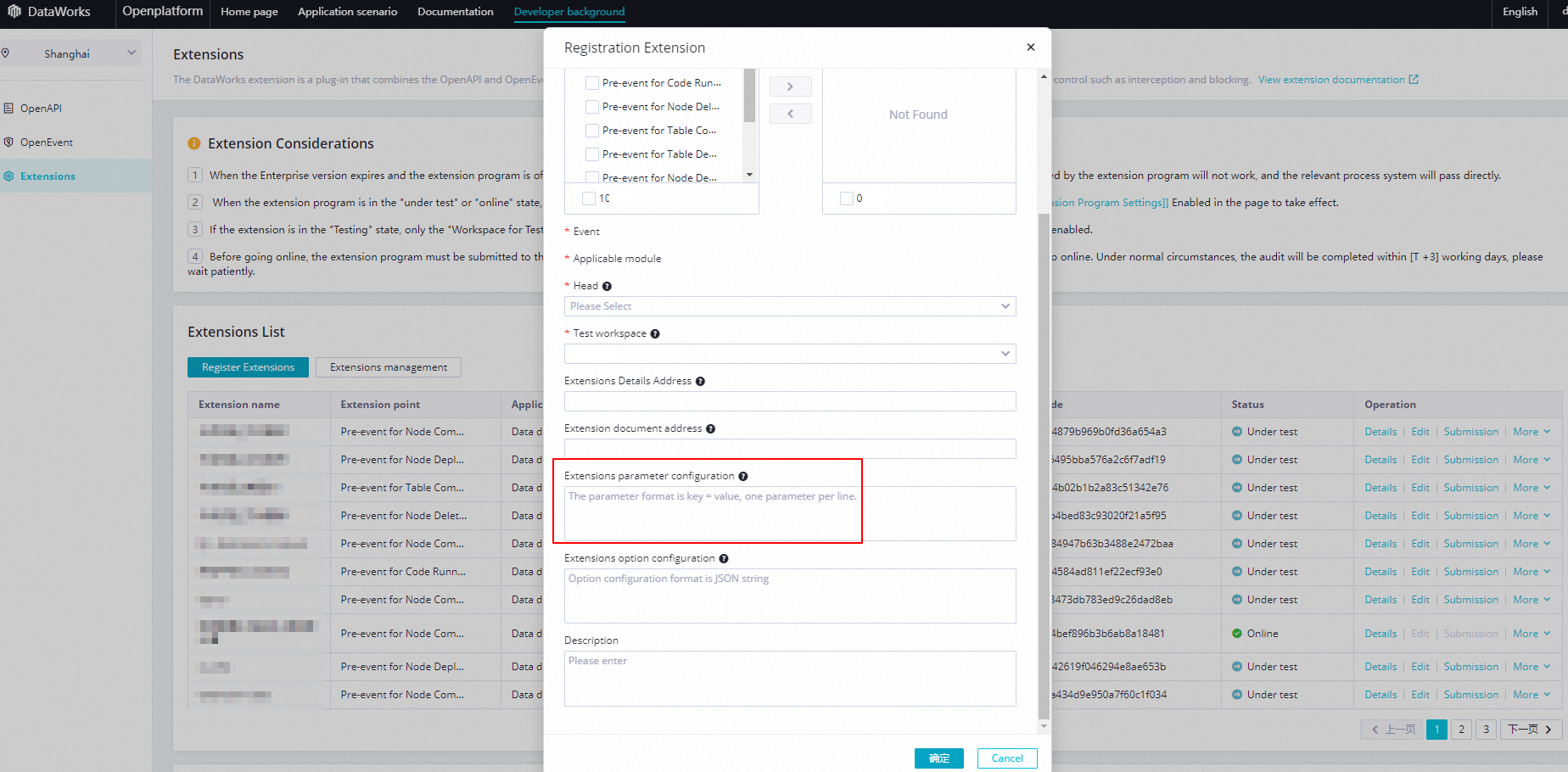Click the green Online status icon
Screen dimensions: 1568x772
(x=1237, y=634)
